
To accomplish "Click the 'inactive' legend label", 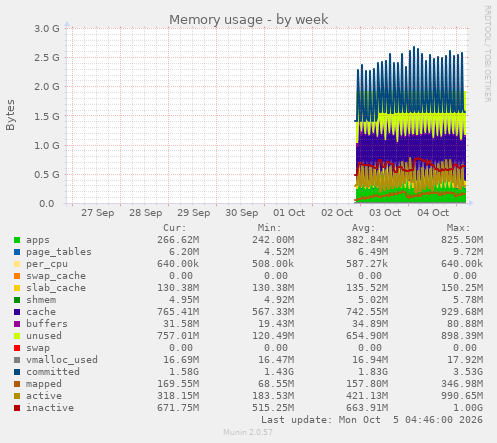I will (x=50, y=408).
